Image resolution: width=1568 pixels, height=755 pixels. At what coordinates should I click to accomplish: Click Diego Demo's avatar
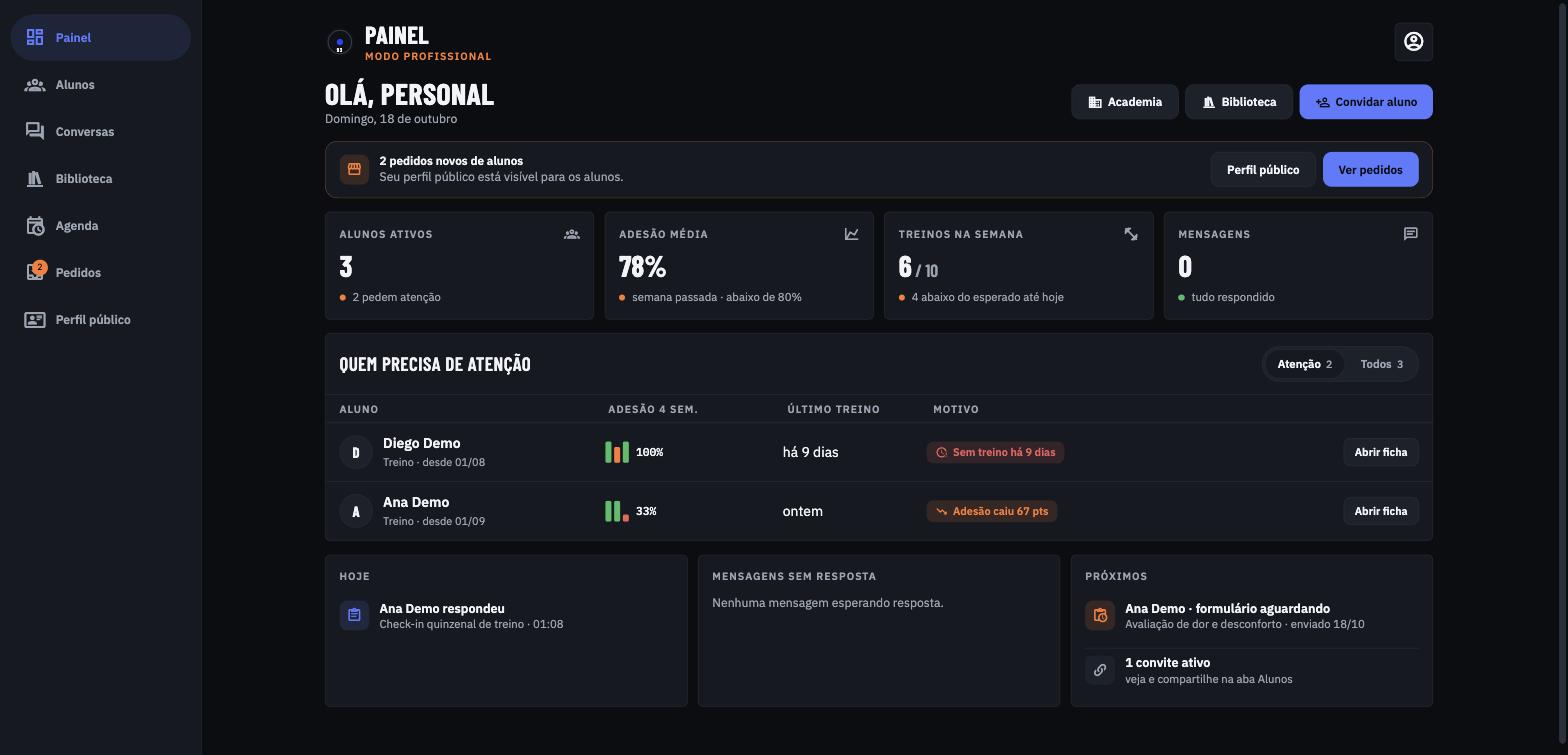pos(356,452)
